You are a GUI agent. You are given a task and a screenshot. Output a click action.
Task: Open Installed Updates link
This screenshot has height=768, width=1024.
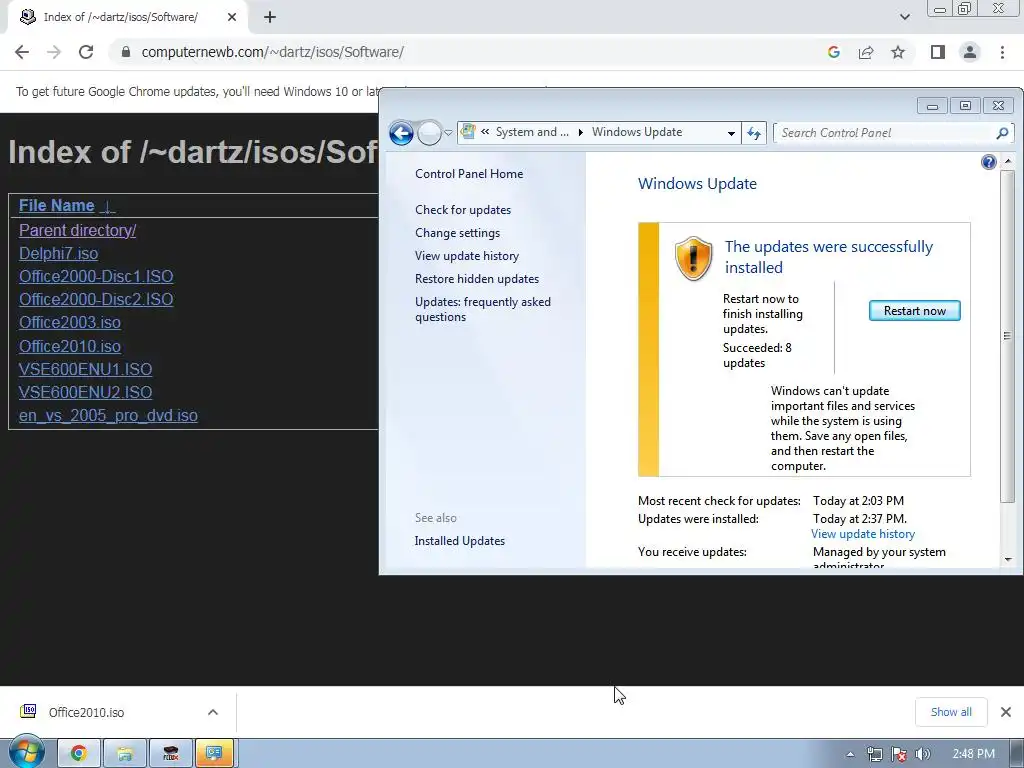tap(459, 541)
